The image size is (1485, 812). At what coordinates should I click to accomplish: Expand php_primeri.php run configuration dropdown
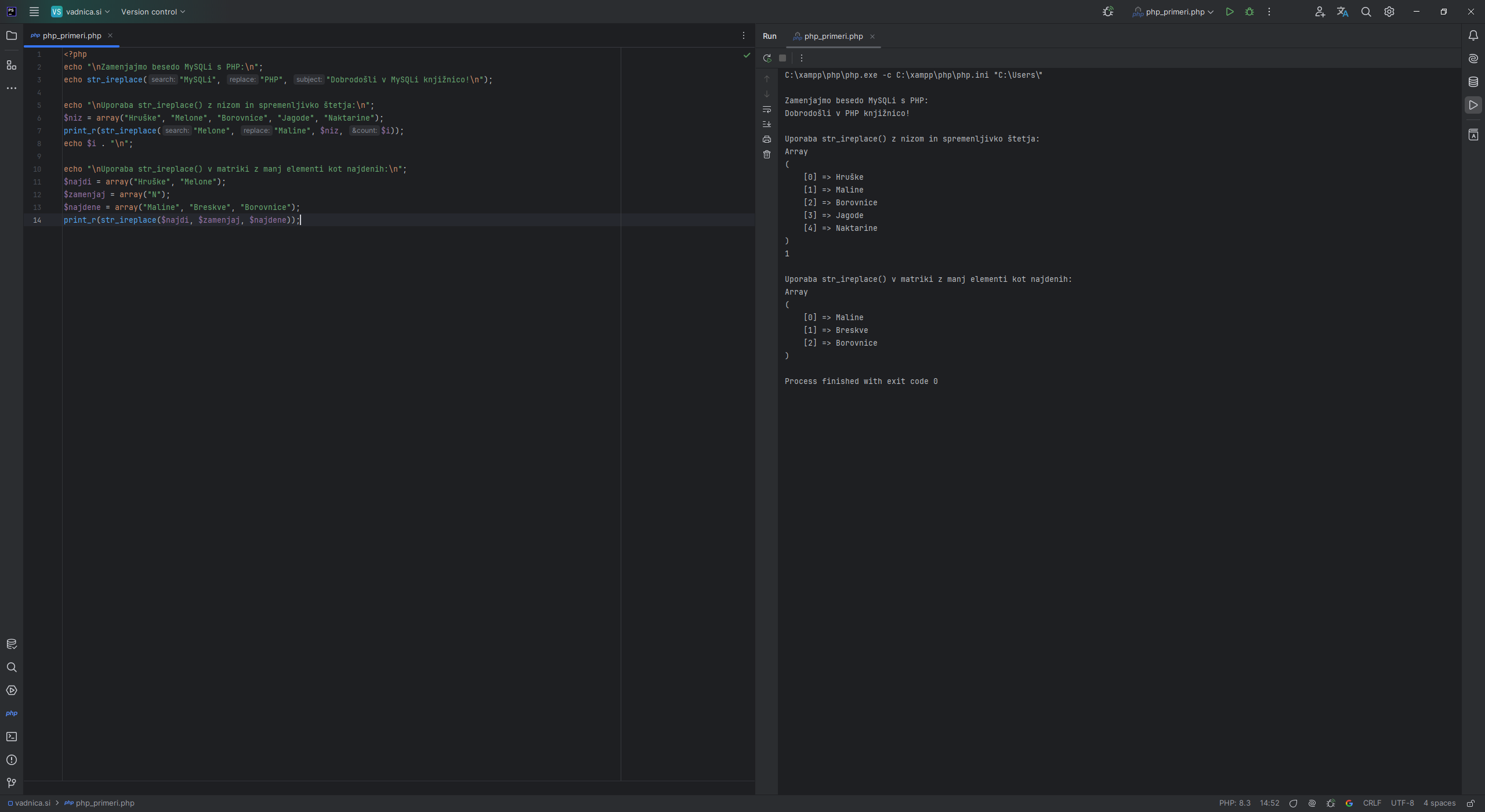[x=1175, y=12]
